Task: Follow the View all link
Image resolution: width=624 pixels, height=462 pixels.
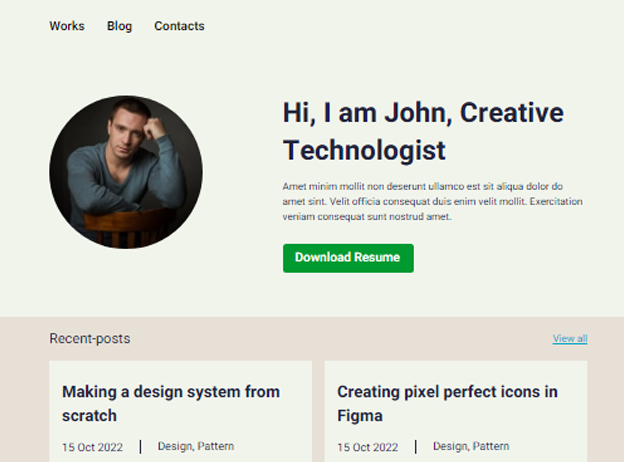Action: tap(570, 339)
